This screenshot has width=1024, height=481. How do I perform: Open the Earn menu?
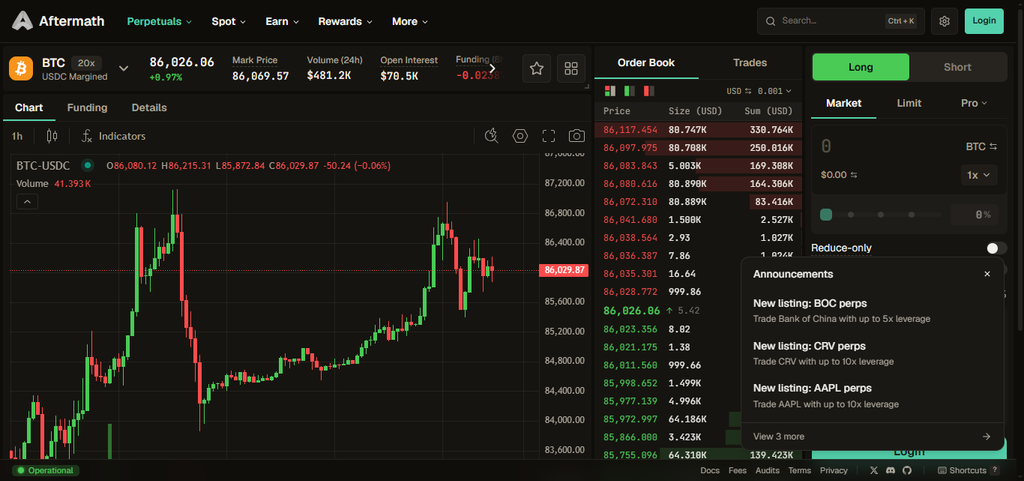[282, 22]
